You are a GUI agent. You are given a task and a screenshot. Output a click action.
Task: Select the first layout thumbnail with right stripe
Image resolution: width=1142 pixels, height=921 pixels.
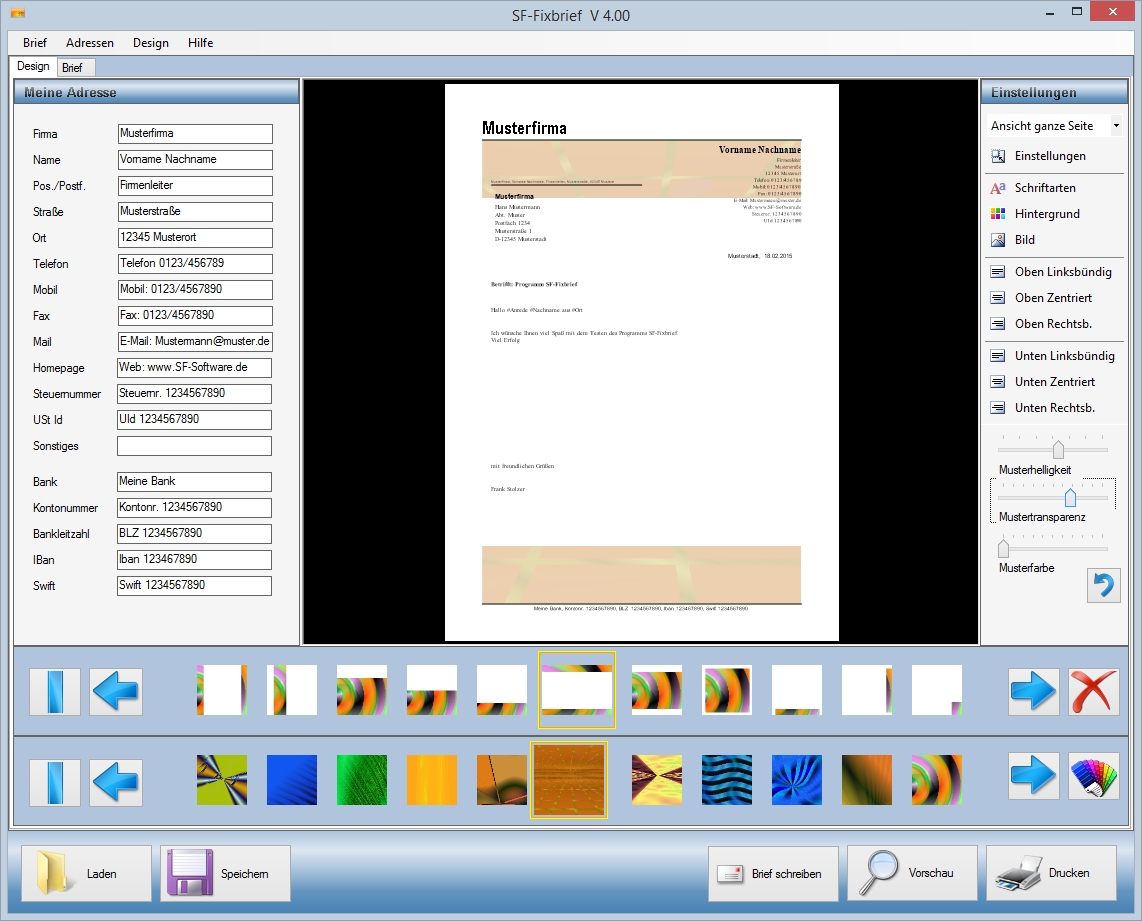[x=222, y=689]
